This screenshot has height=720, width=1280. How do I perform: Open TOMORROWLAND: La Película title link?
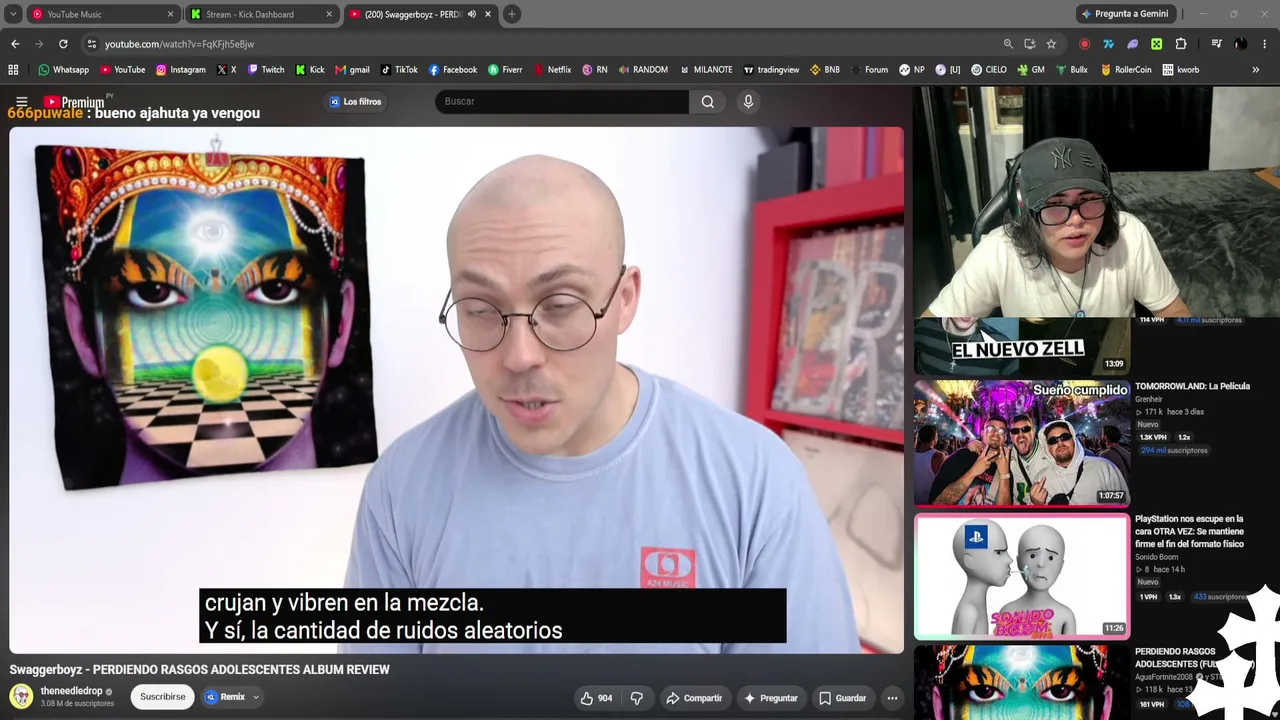(x=1192, y=386)
